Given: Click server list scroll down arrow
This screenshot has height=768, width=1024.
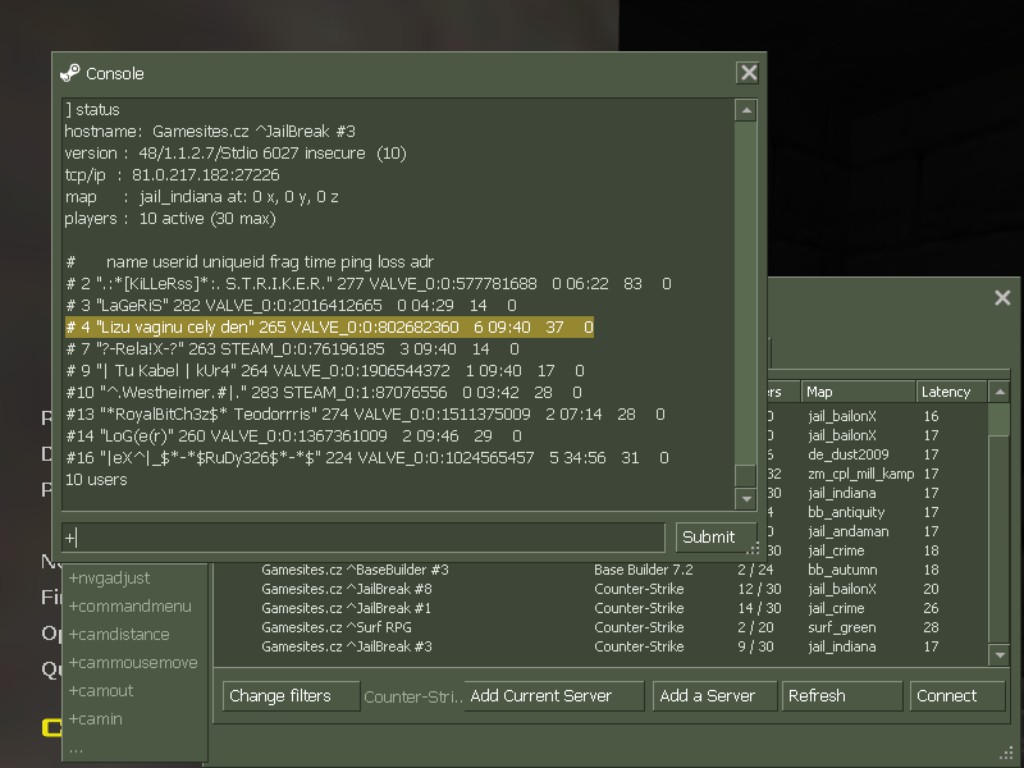Looking at the screenshot, I should pyautogui.click(x=999, y=655).
